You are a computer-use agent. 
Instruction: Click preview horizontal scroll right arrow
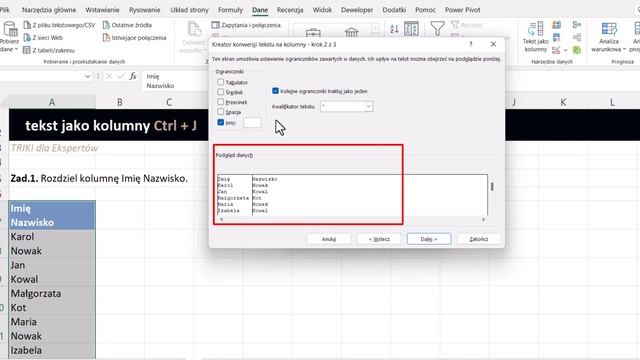(484, 219)
